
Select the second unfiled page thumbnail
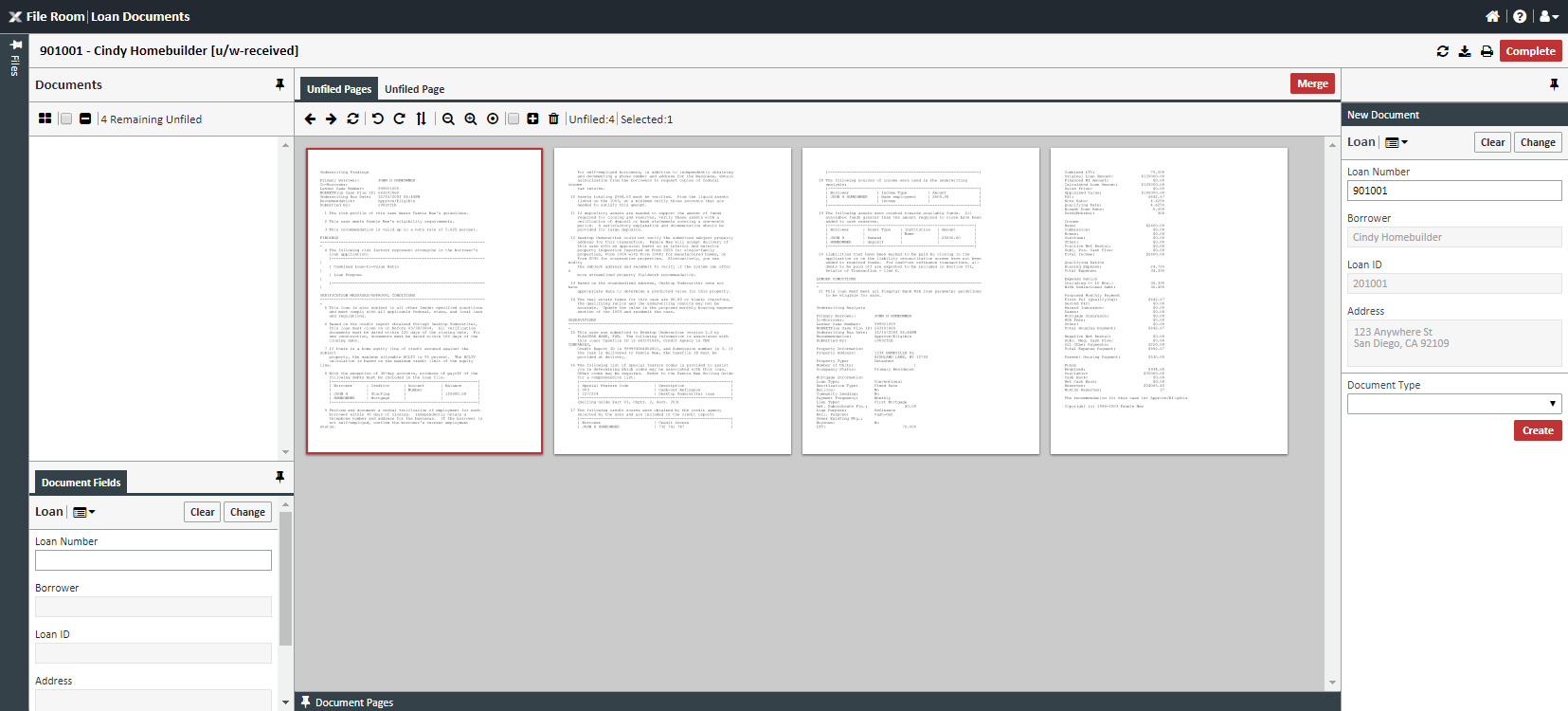click(x=672, y=301)
